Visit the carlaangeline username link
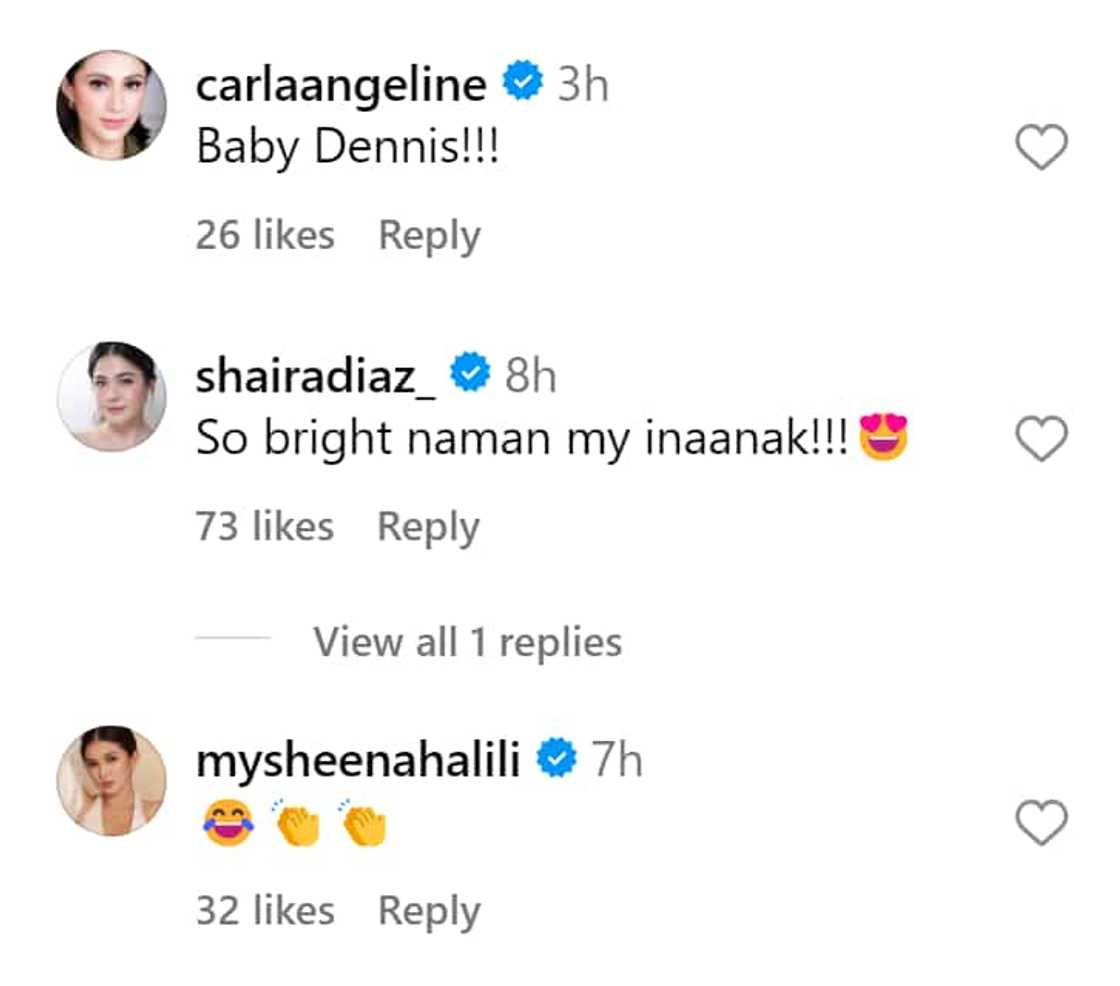The height and width of the screenshot is (986, 1120). tap(341, 85)
